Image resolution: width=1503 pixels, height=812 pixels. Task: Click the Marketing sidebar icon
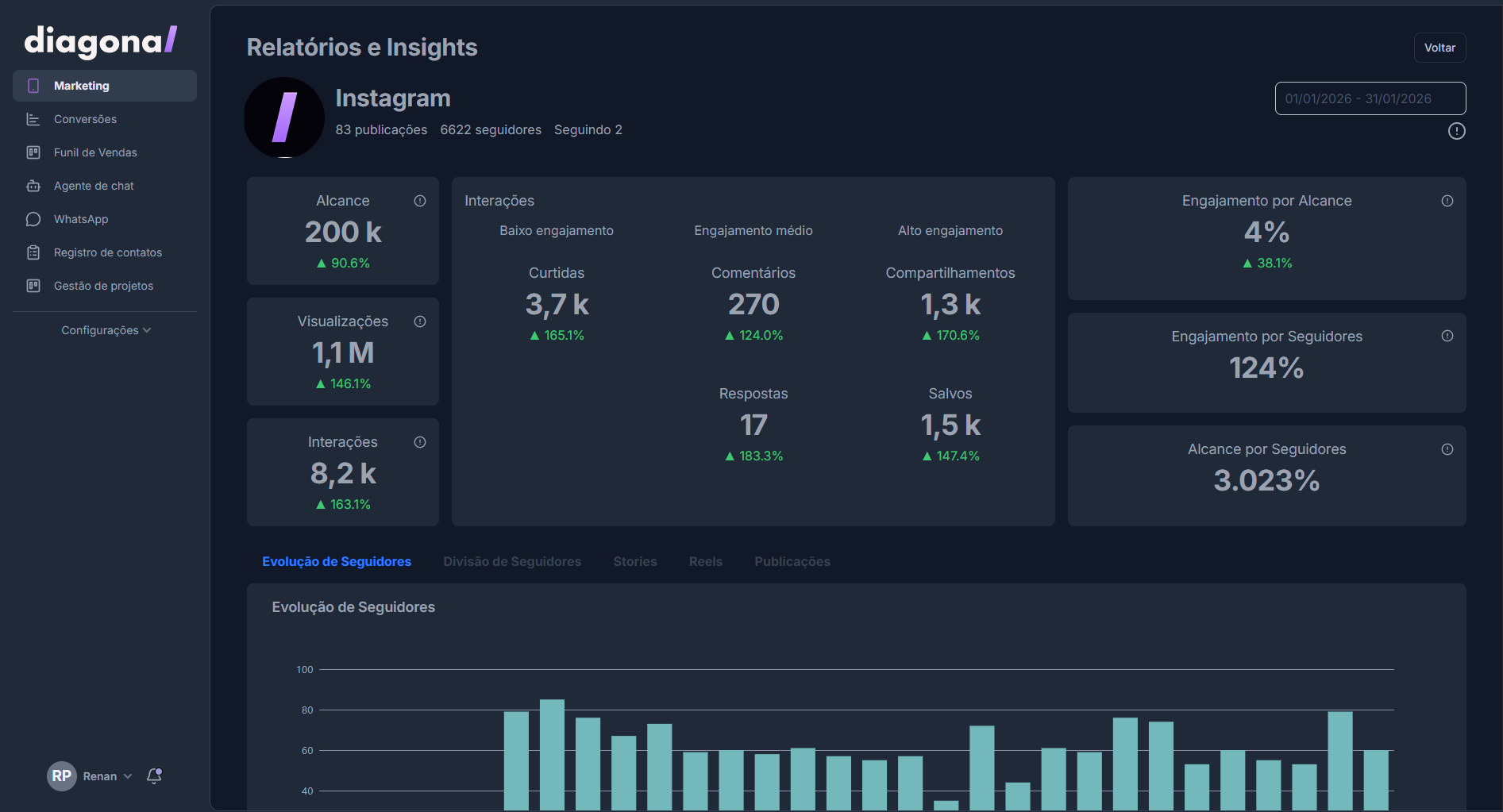pos(33,86)
